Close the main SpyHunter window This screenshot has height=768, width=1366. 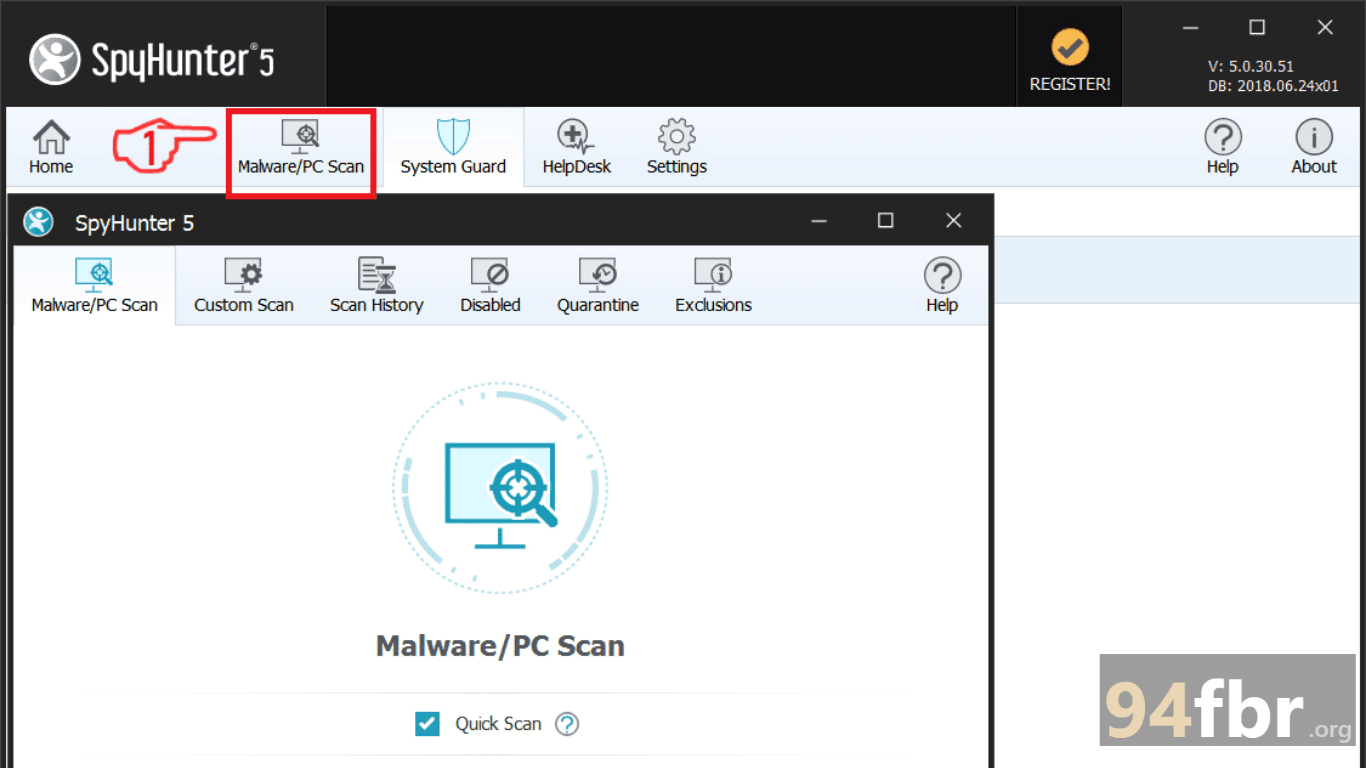click(1325, 28)
